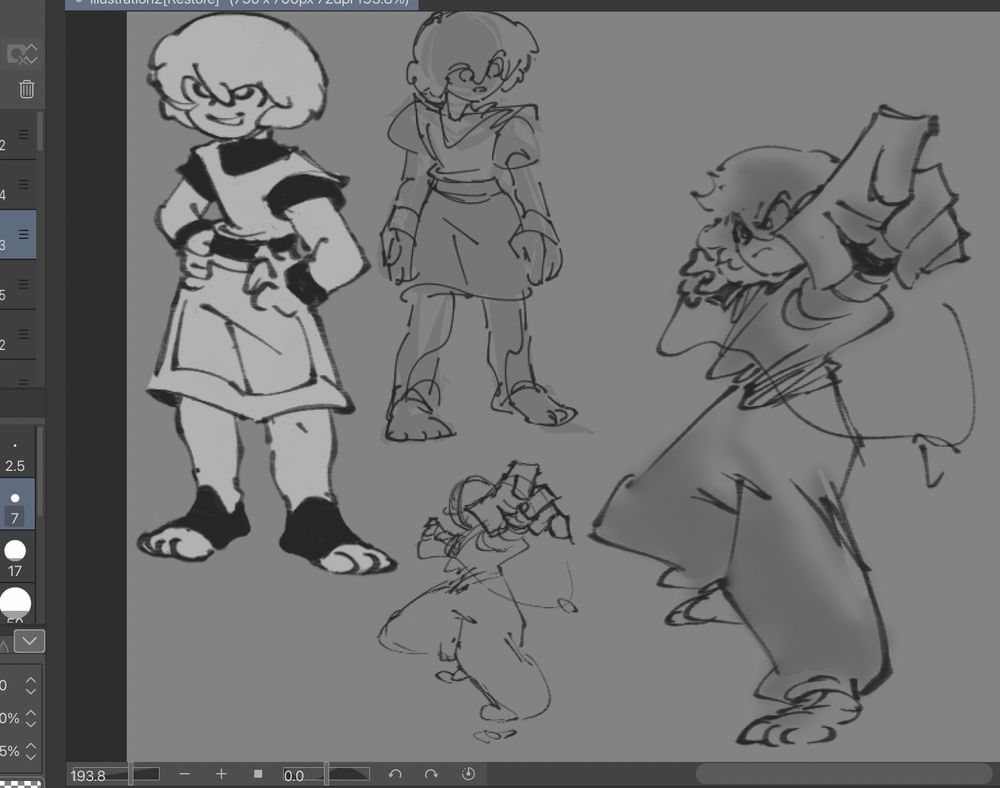Select the 17 brush size preset
The width and height of the screenshot is (1000, 788).
[x=15, y=557]
